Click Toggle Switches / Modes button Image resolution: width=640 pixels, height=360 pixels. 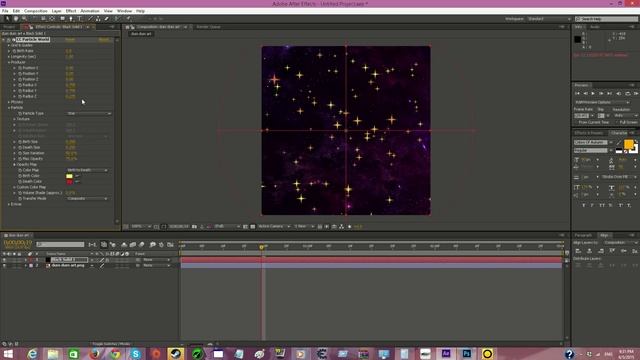(111, 344)
